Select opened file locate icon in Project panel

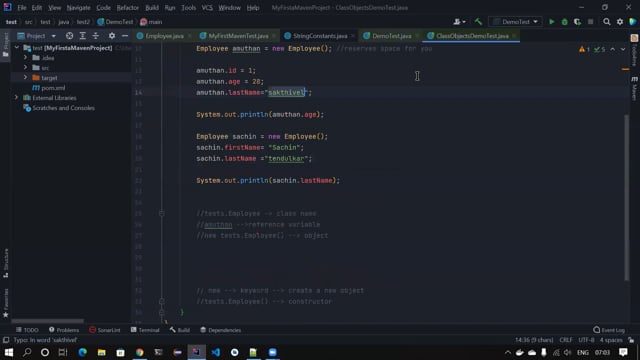(x=69, y=36)
